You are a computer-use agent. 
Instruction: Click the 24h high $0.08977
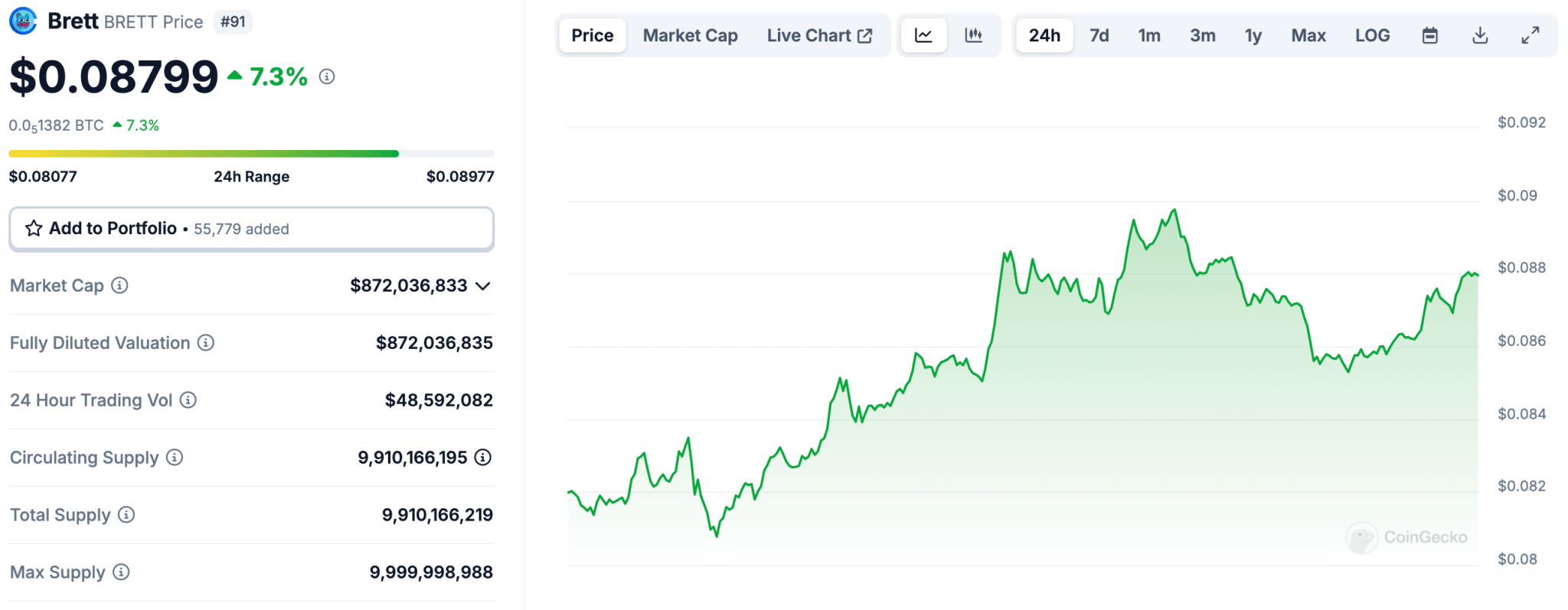[x=460, y=177]
